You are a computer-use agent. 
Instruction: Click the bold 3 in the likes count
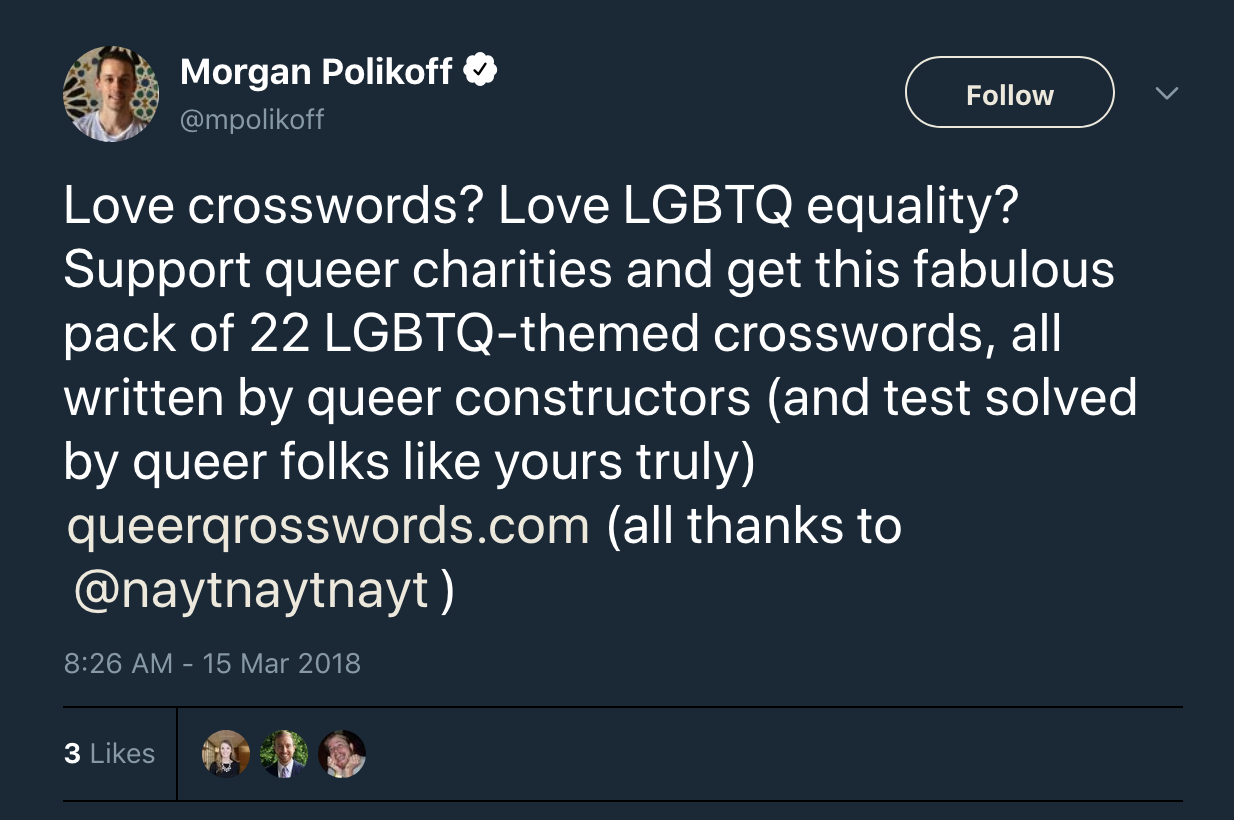pyautogui.click(x=71, y=754)
